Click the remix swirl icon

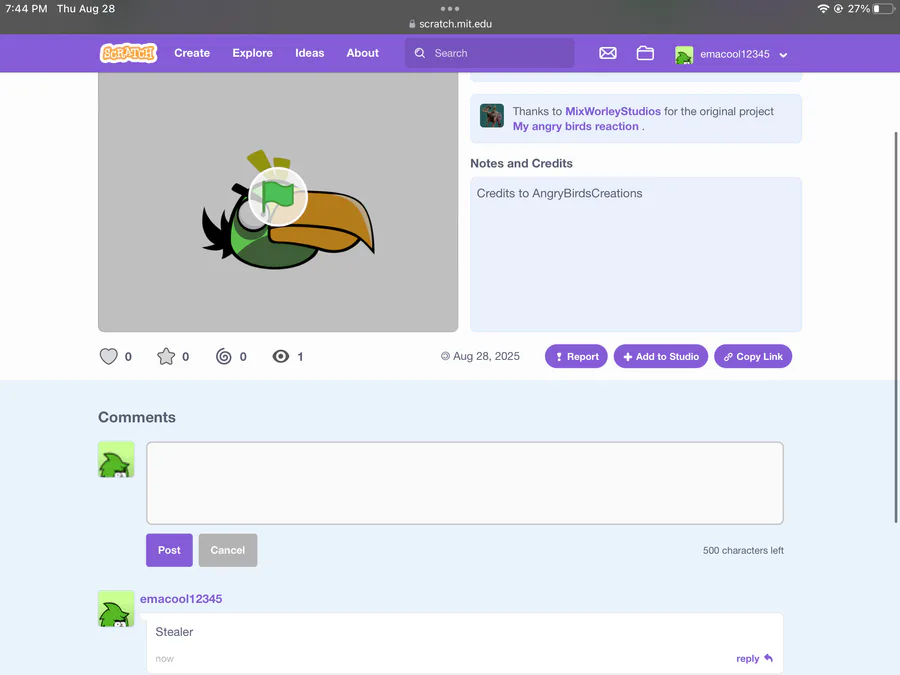pyautogui.click(x=224, y=356)
